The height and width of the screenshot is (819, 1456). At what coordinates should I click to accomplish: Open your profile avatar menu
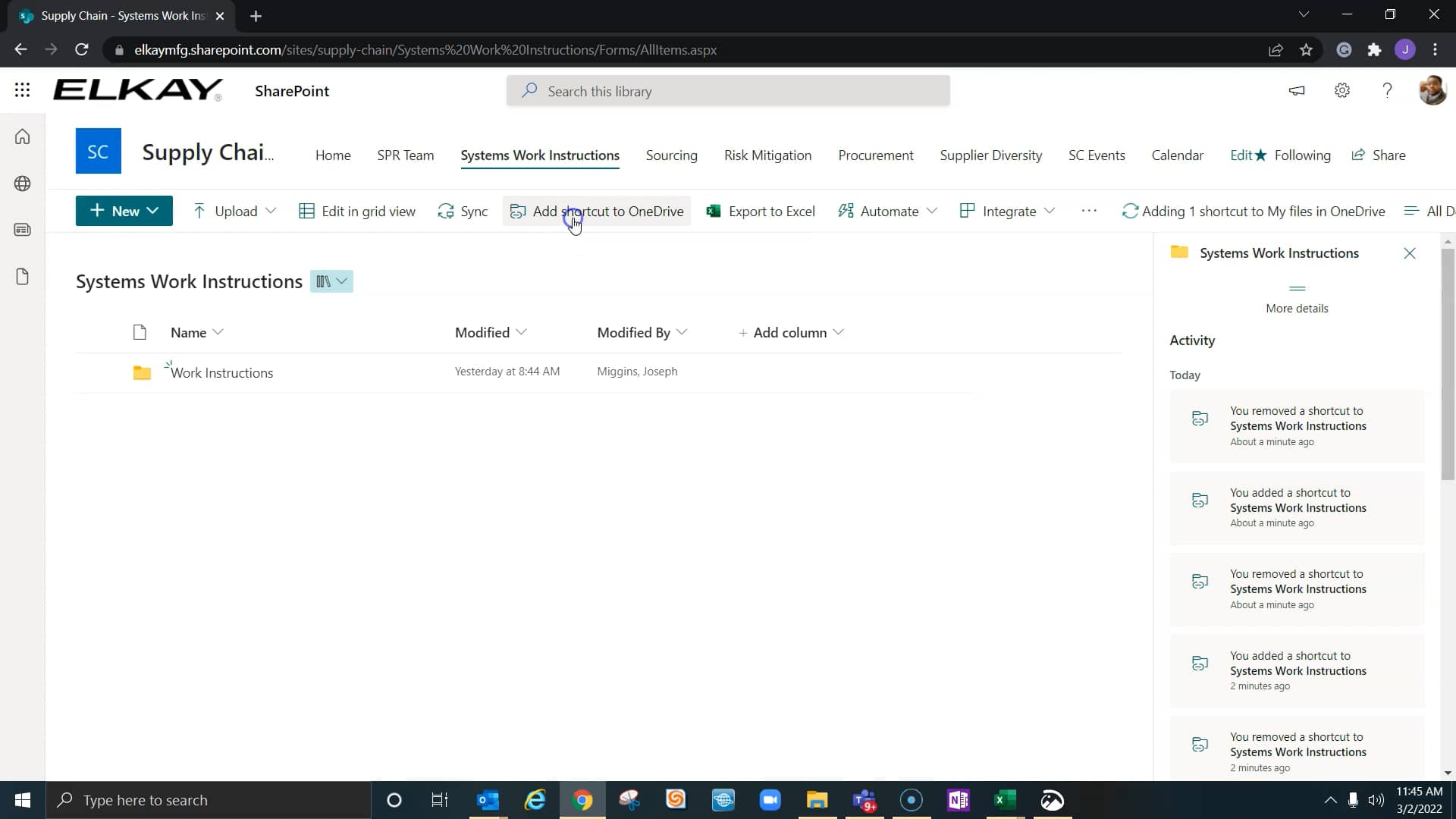pos(1432,90)
